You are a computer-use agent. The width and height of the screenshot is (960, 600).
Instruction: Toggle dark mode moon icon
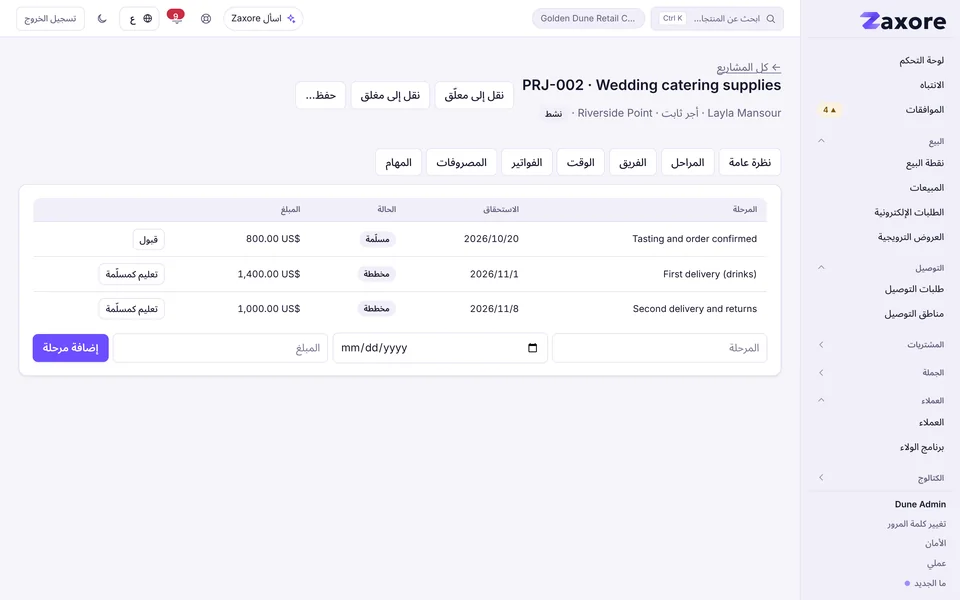[102, 19]
